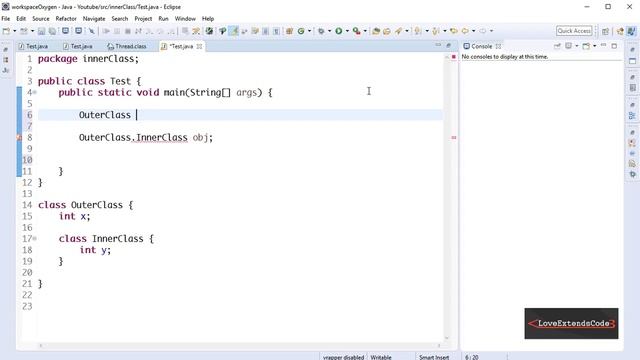
Task: Click the Open Console icon
Action: pyautogui.click(x=586, y=46)
